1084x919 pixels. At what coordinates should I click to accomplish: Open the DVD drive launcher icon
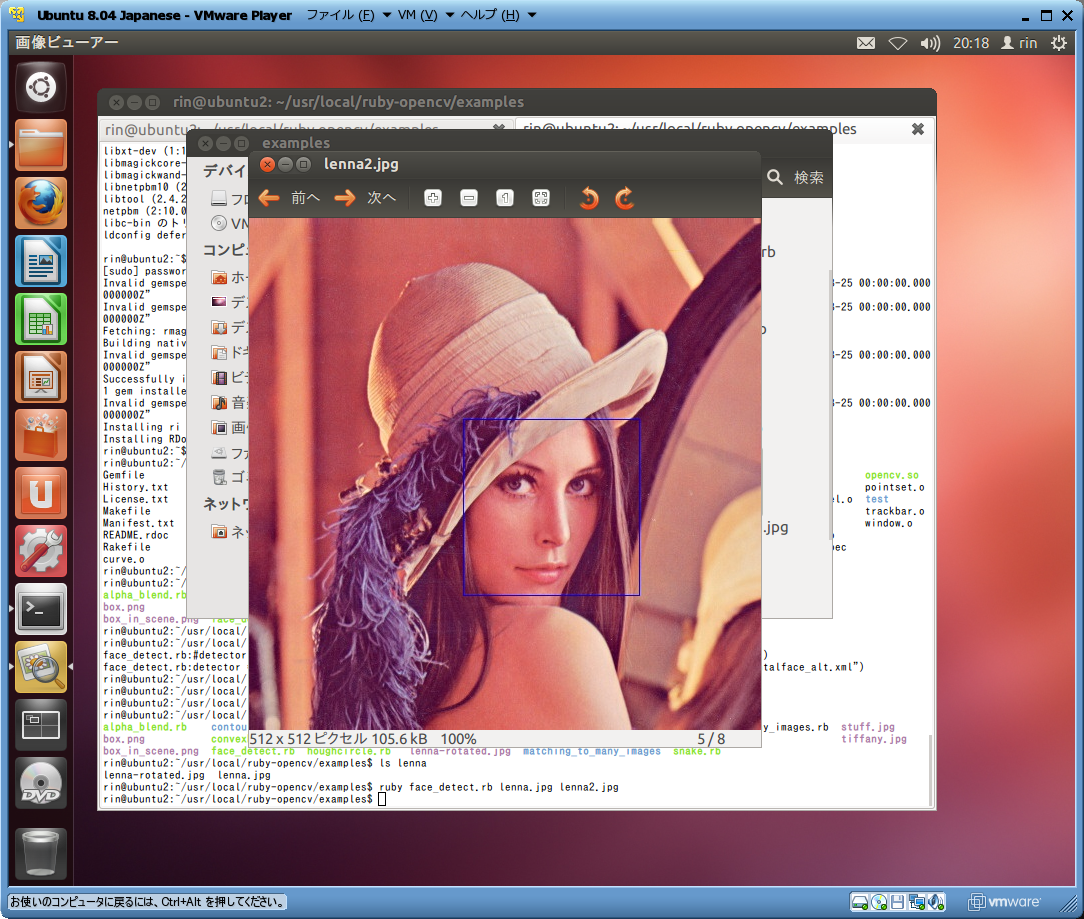coord(41,784)
